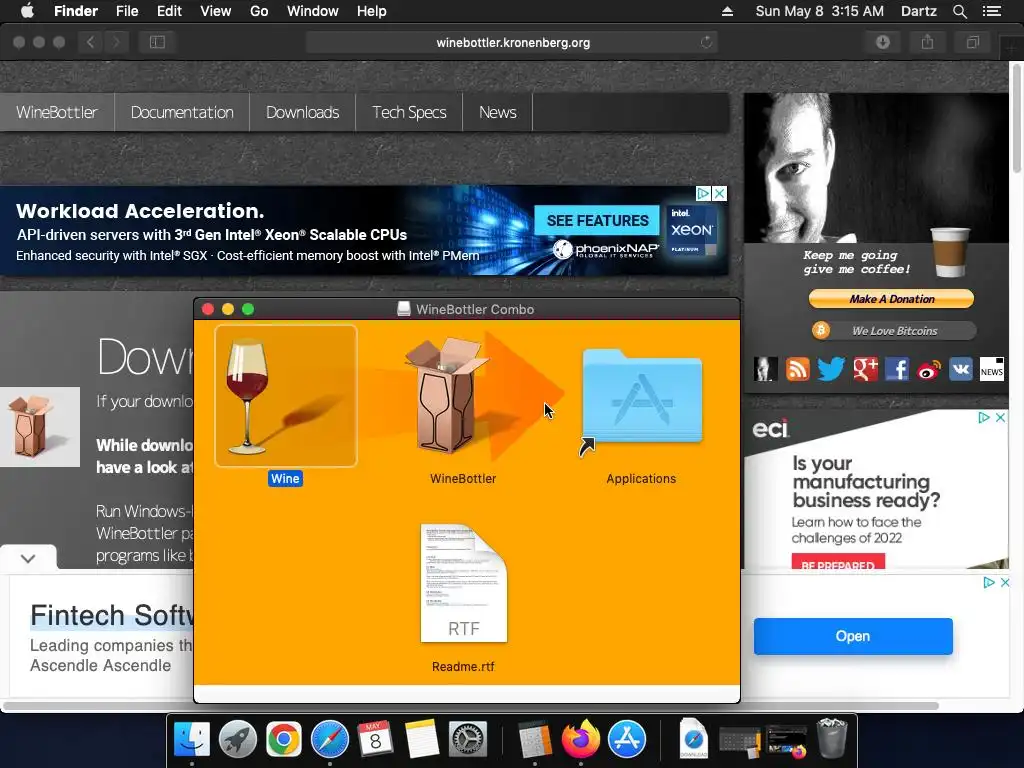Open the Documentation tab
The width and height of the screenshot is (1024, 768).
[182, 112]
